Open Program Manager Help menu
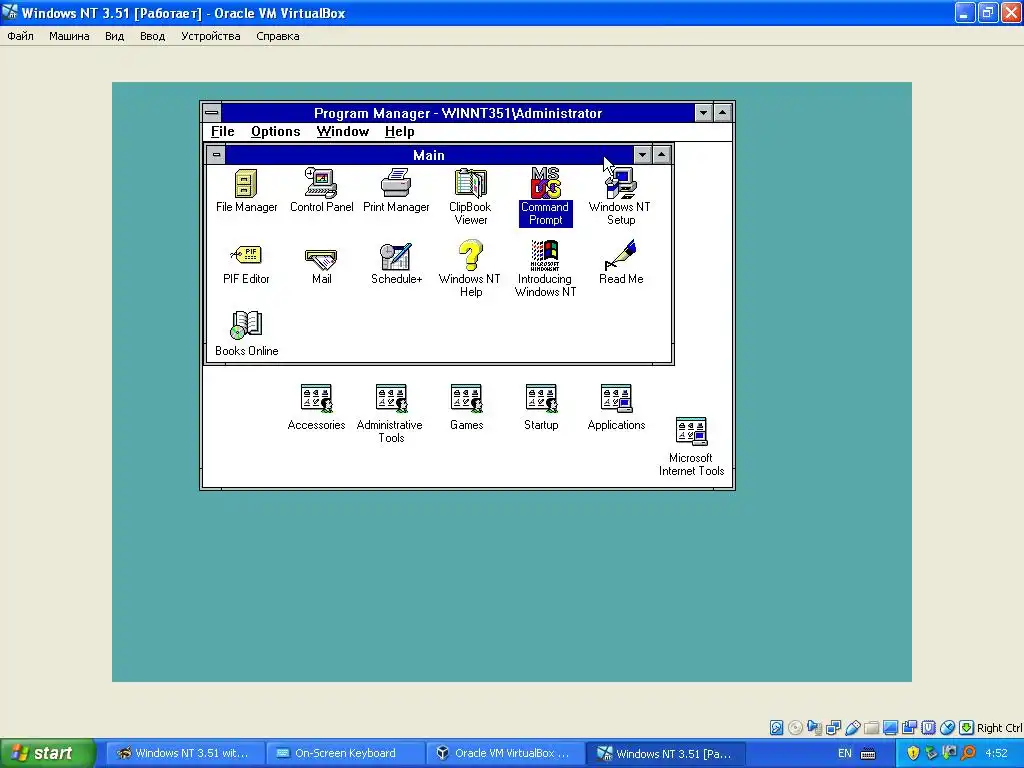The image size is (1024, 768). click(x=400, y=131)
